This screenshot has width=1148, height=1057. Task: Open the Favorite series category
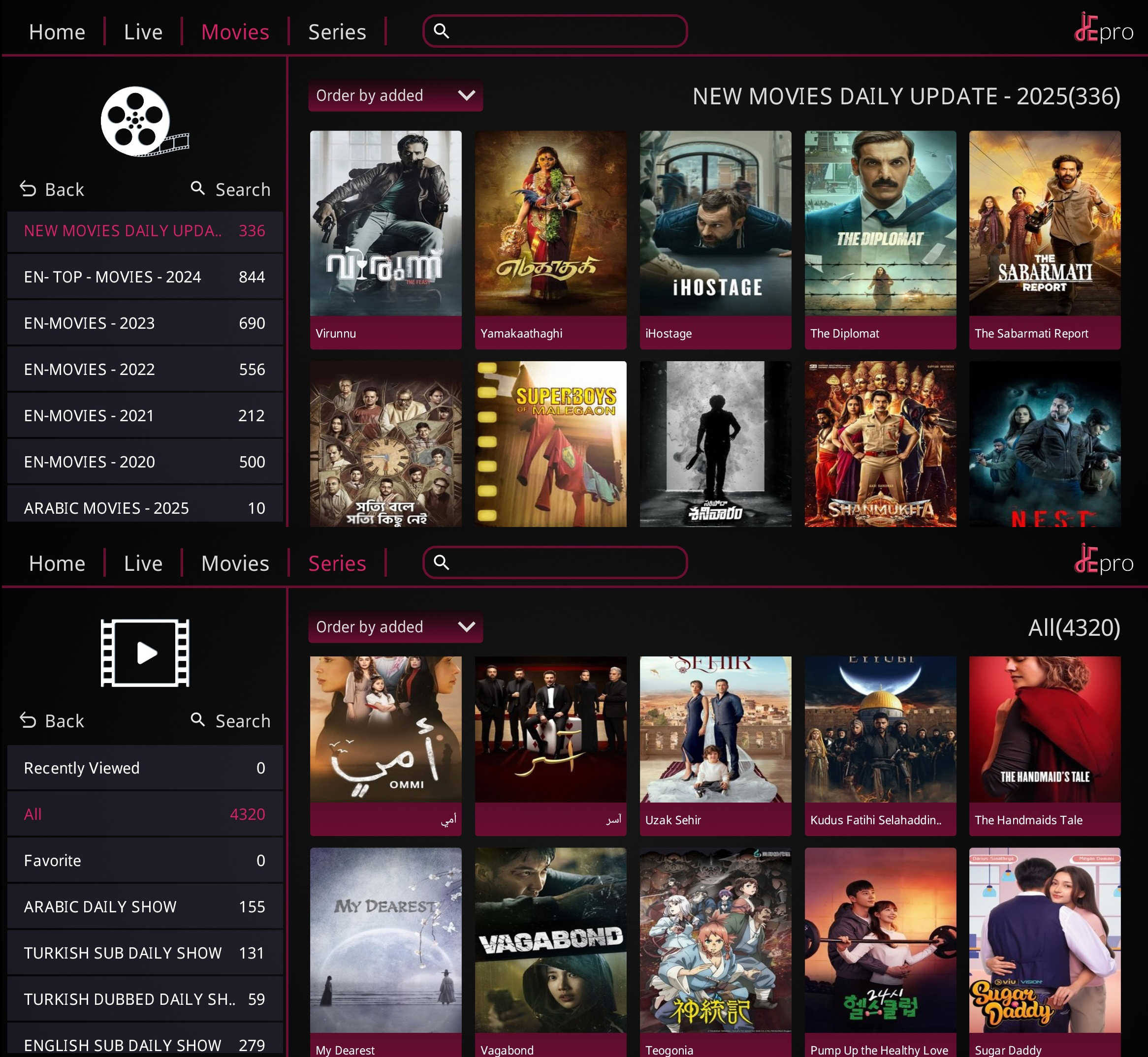pyautogui.click(x=145, y=861)
